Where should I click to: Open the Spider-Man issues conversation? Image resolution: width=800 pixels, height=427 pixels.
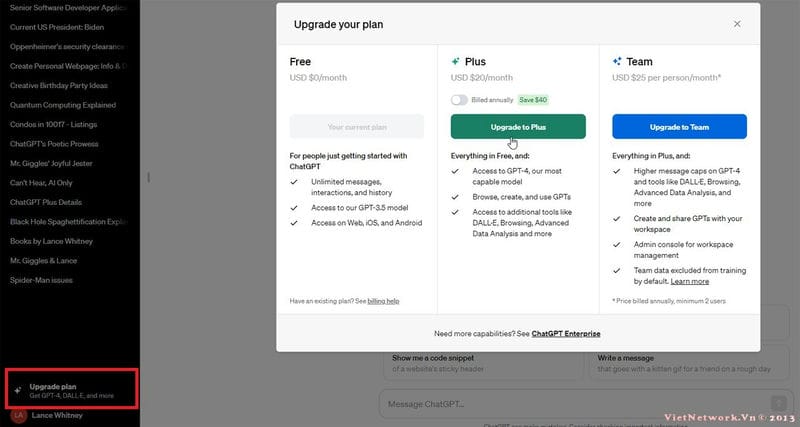42,280
